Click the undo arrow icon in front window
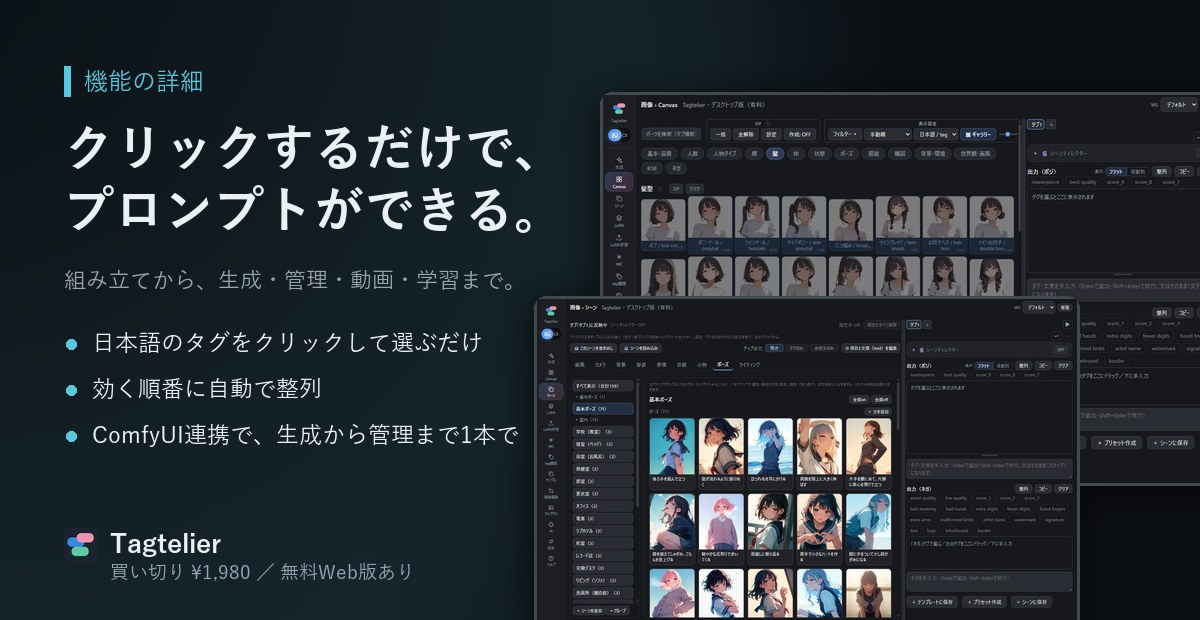The height and width of the screenshot is (620, 1200). [1056, 336]
